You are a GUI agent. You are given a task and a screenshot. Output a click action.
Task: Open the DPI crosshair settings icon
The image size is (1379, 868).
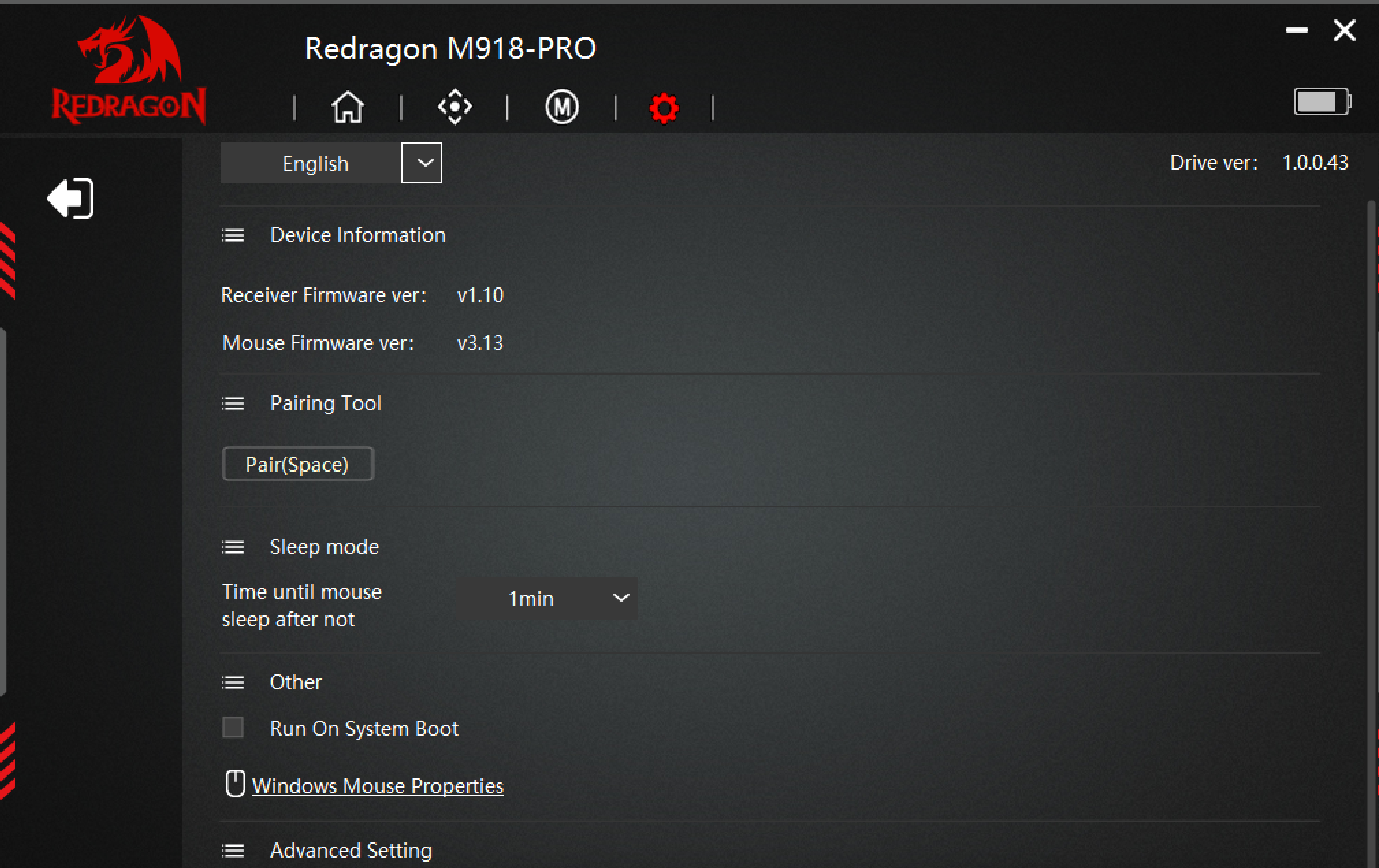455,107
